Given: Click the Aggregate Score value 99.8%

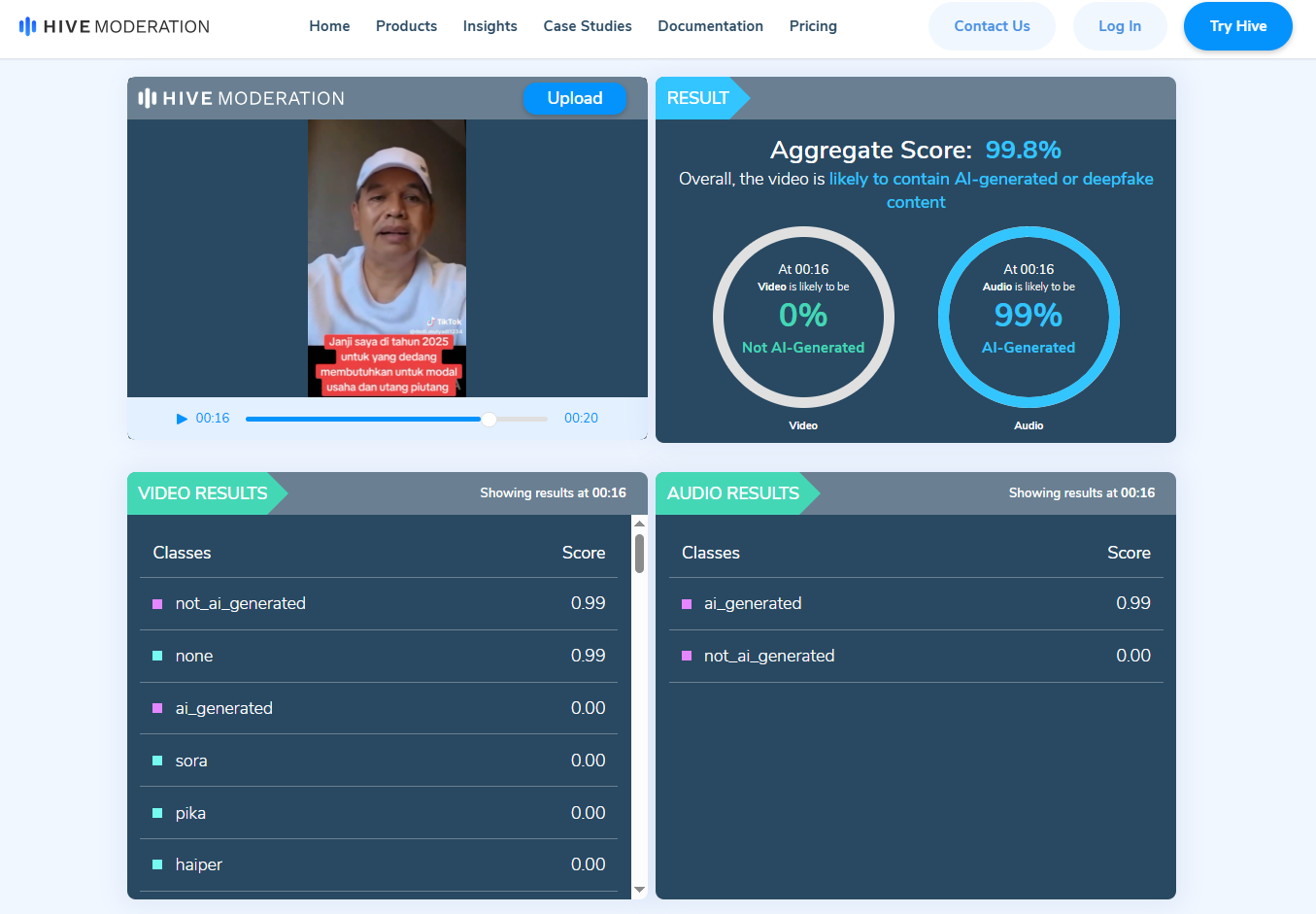Looking at the screenshot, I should 1023,150.
